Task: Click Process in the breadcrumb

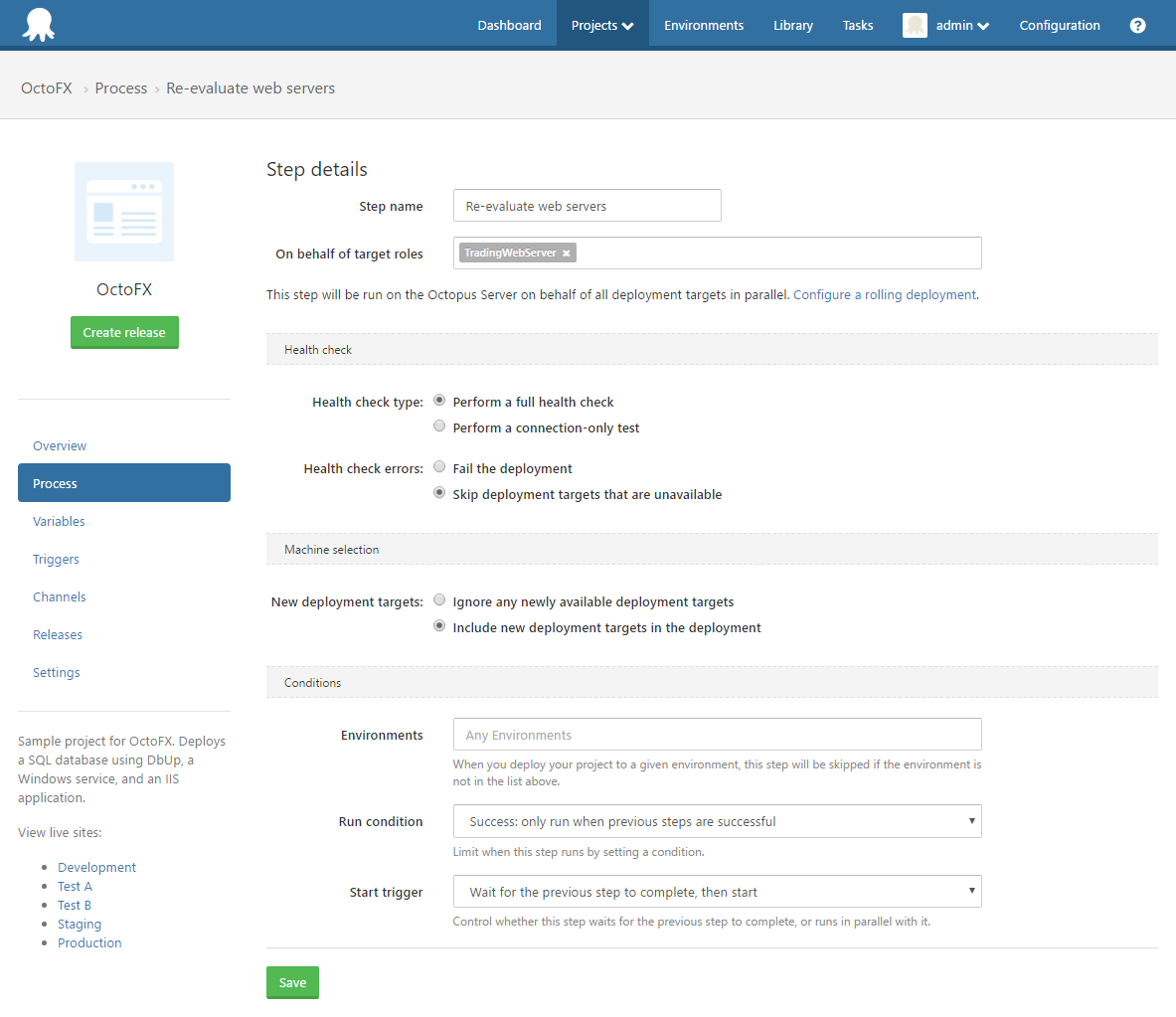Action: pos(120,88)
